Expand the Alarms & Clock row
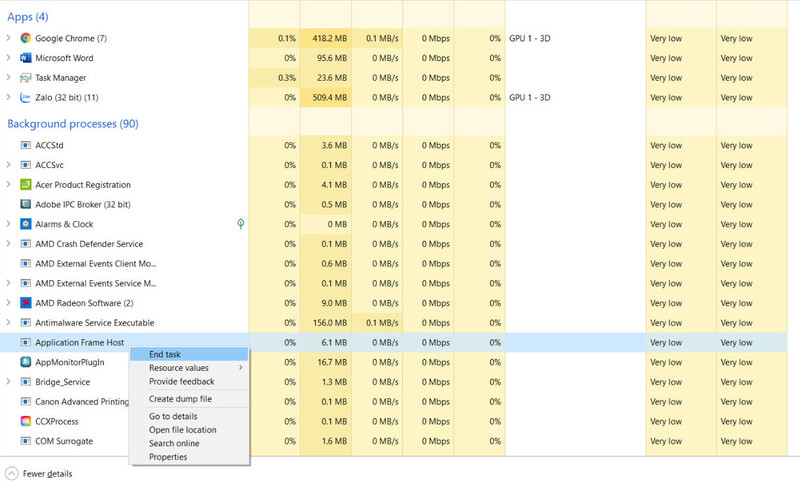 pyautogui.click(x=8, y=223)
